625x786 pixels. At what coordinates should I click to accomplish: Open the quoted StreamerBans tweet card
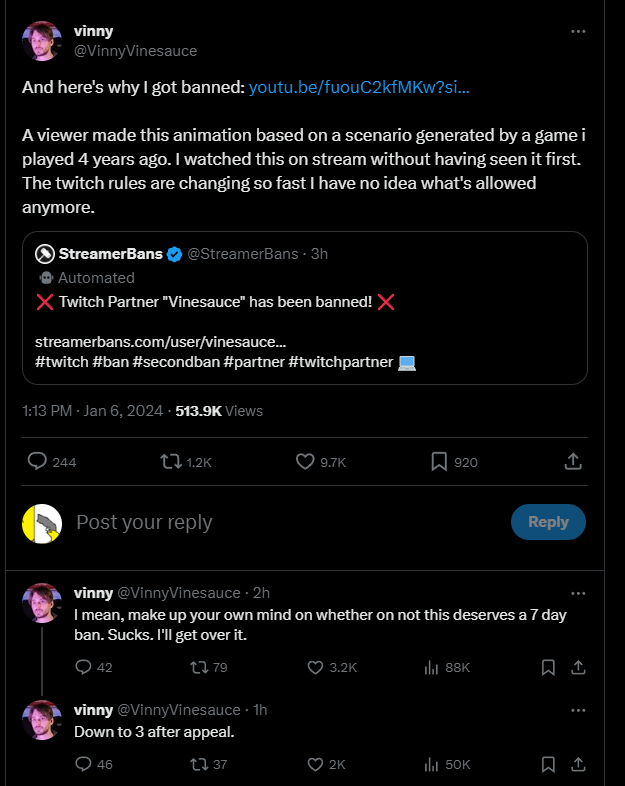pos(305,308)
